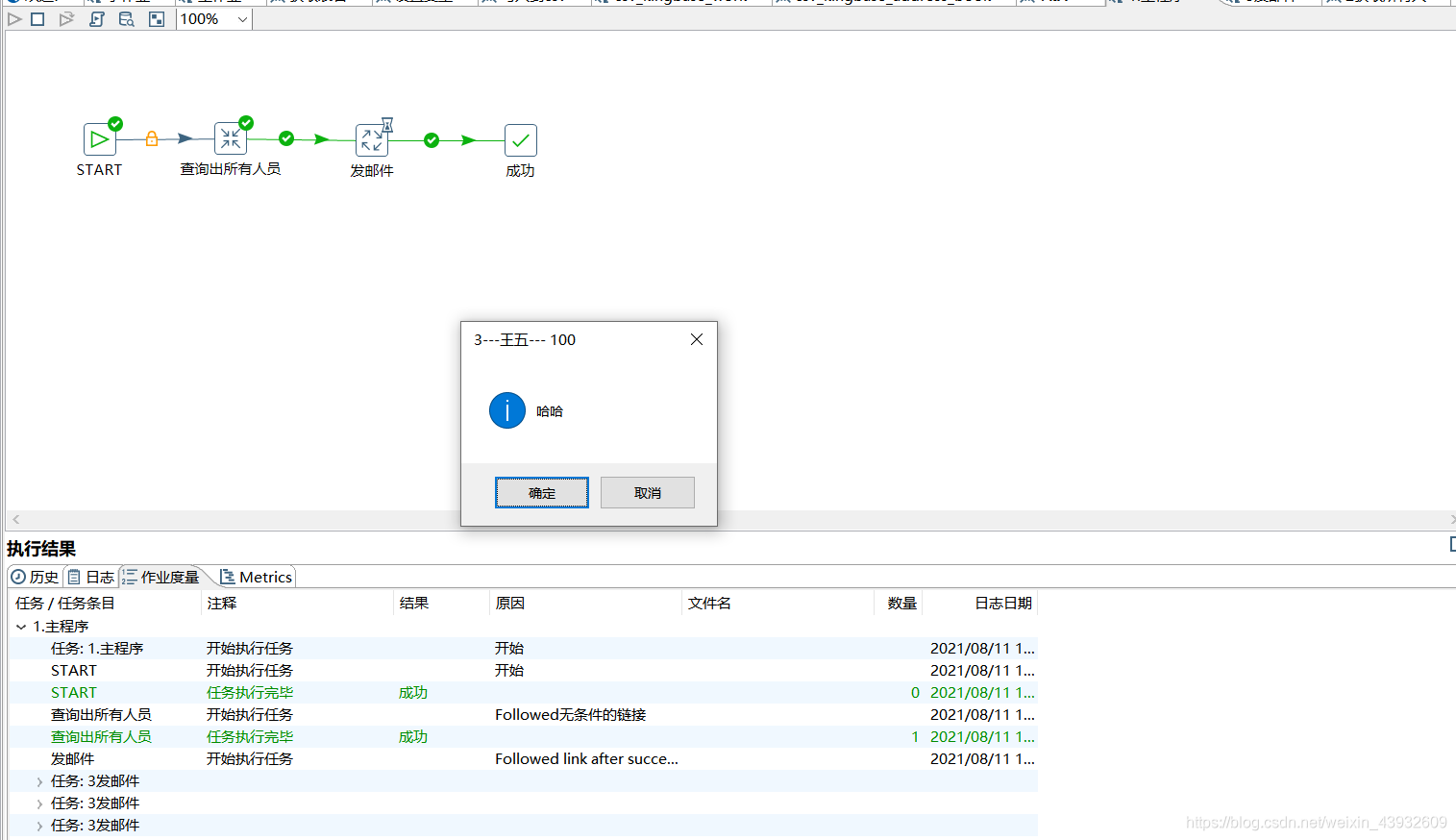Click the 任务 / 任务条目 column header

(106, 603)
